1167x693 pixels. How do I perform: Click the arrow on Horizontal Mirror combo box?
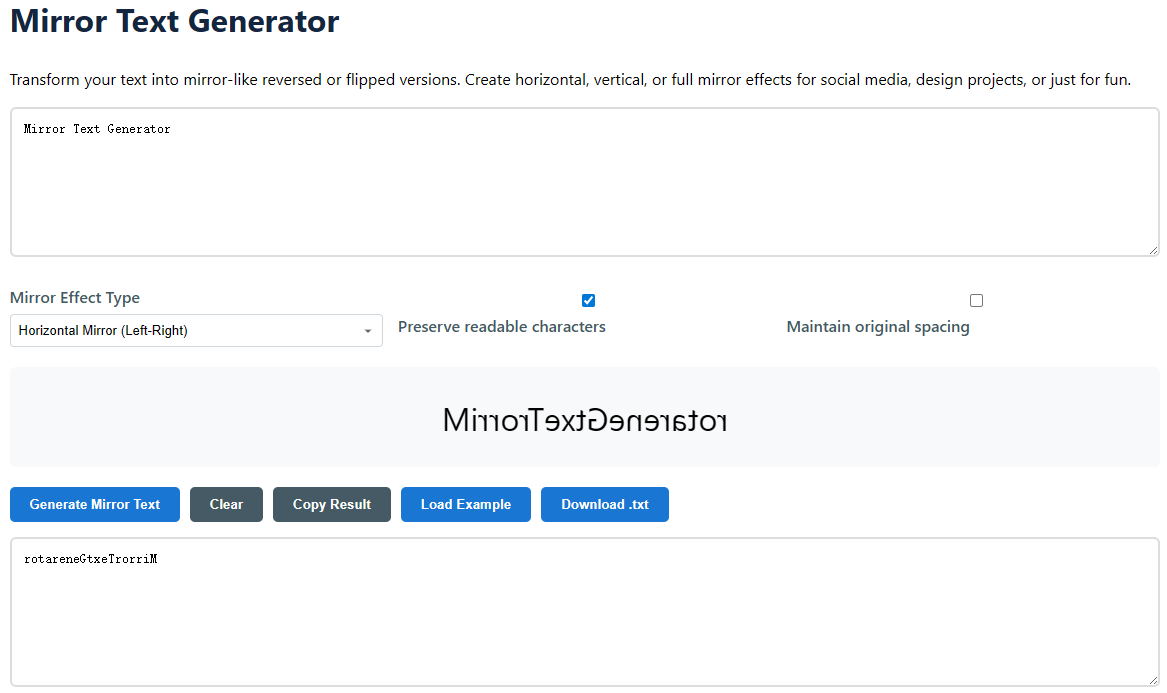click(368, 331)
